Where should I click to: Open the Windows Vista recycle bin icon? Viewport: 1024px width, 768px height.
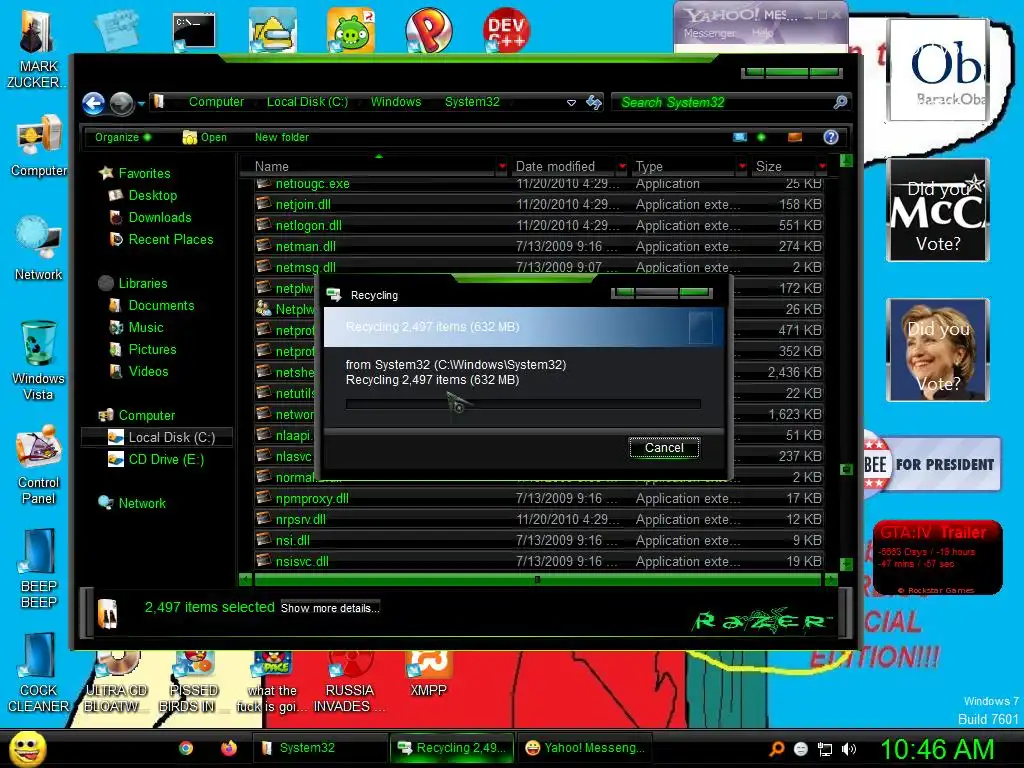(x=39, y=360)
